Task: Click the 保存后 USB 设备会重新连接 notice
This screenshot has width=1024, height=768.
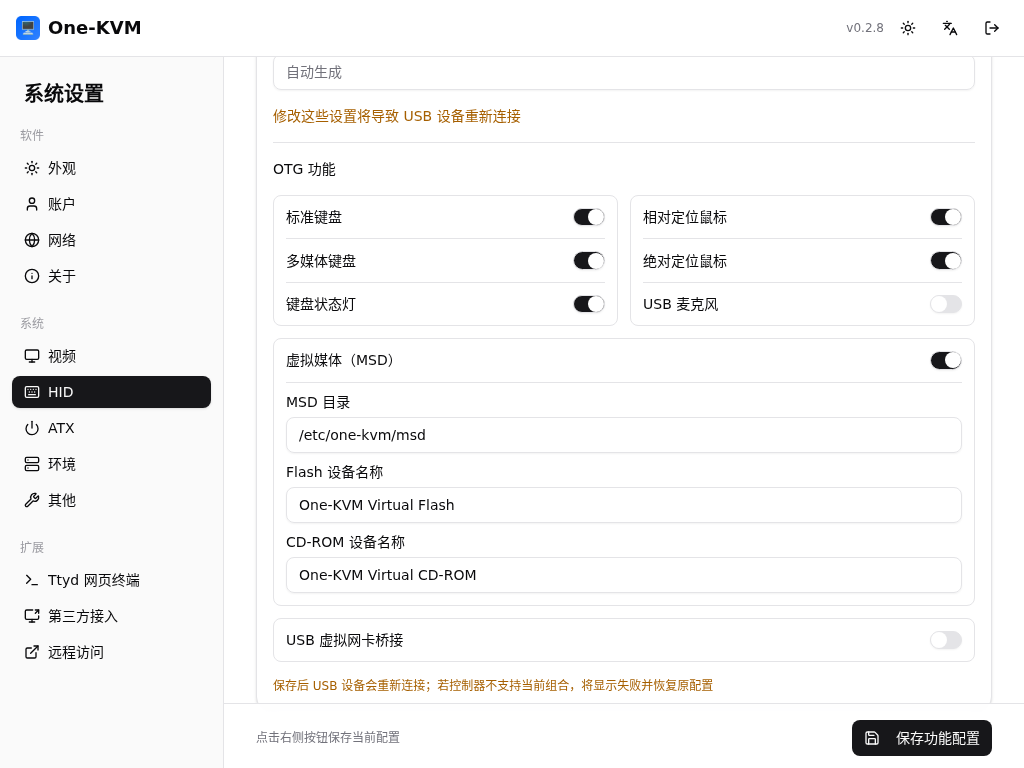Action: click(x=493, y=685)
